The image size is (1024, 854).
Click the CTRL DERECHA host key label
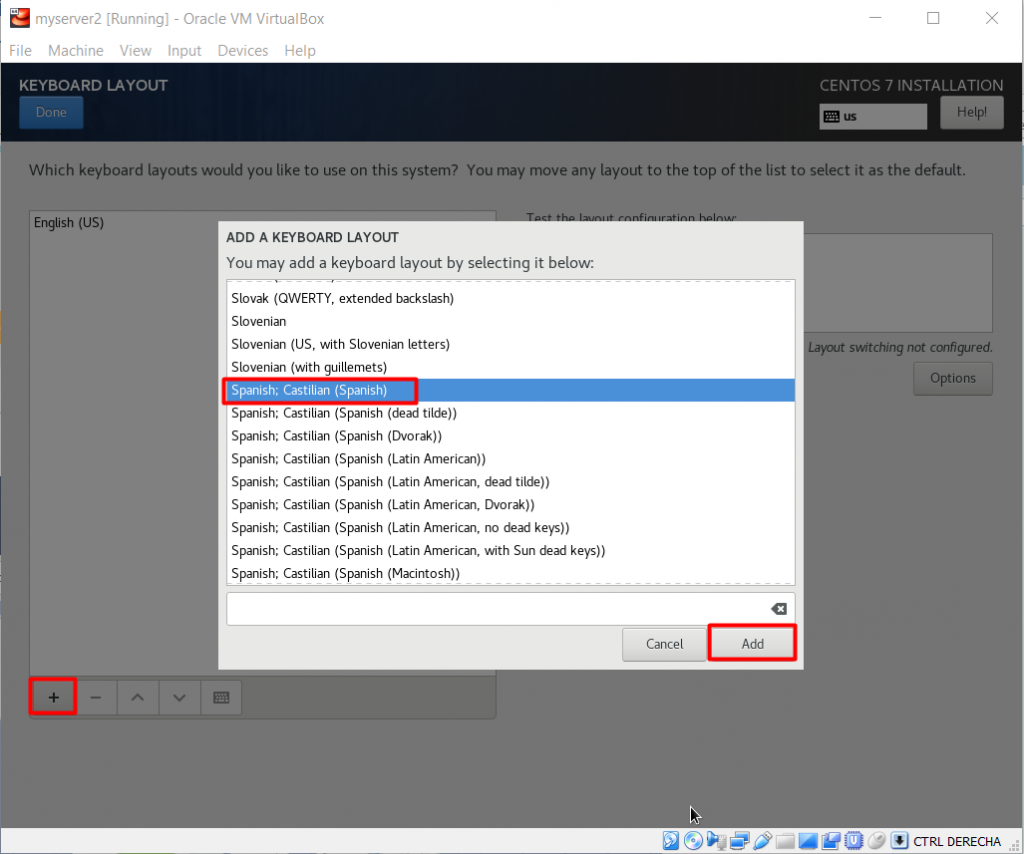click(x=957, y=841)
